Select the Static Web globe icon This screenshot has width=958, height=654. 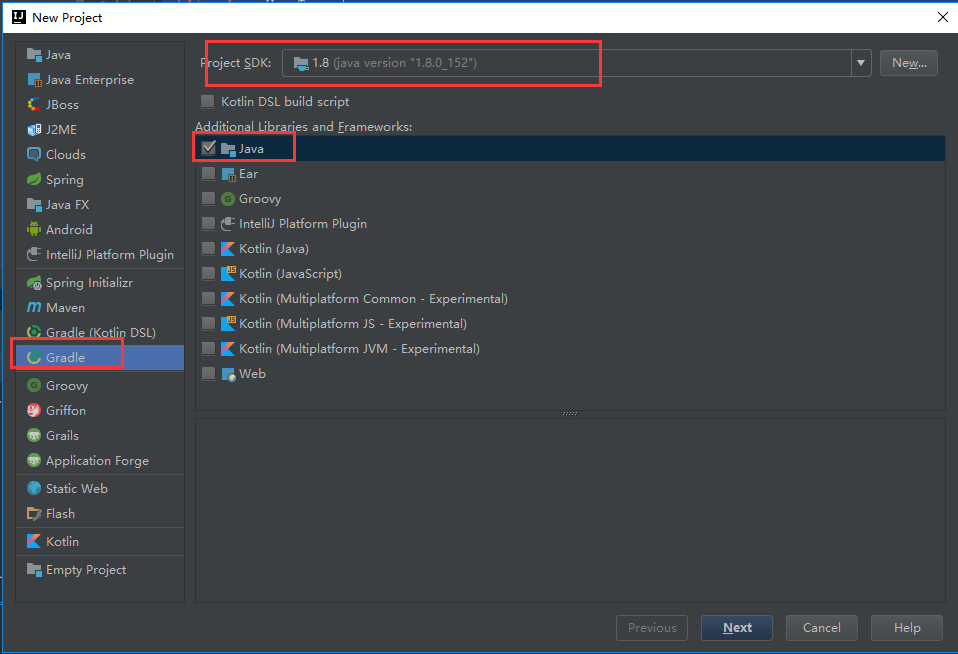click(34, 488)
